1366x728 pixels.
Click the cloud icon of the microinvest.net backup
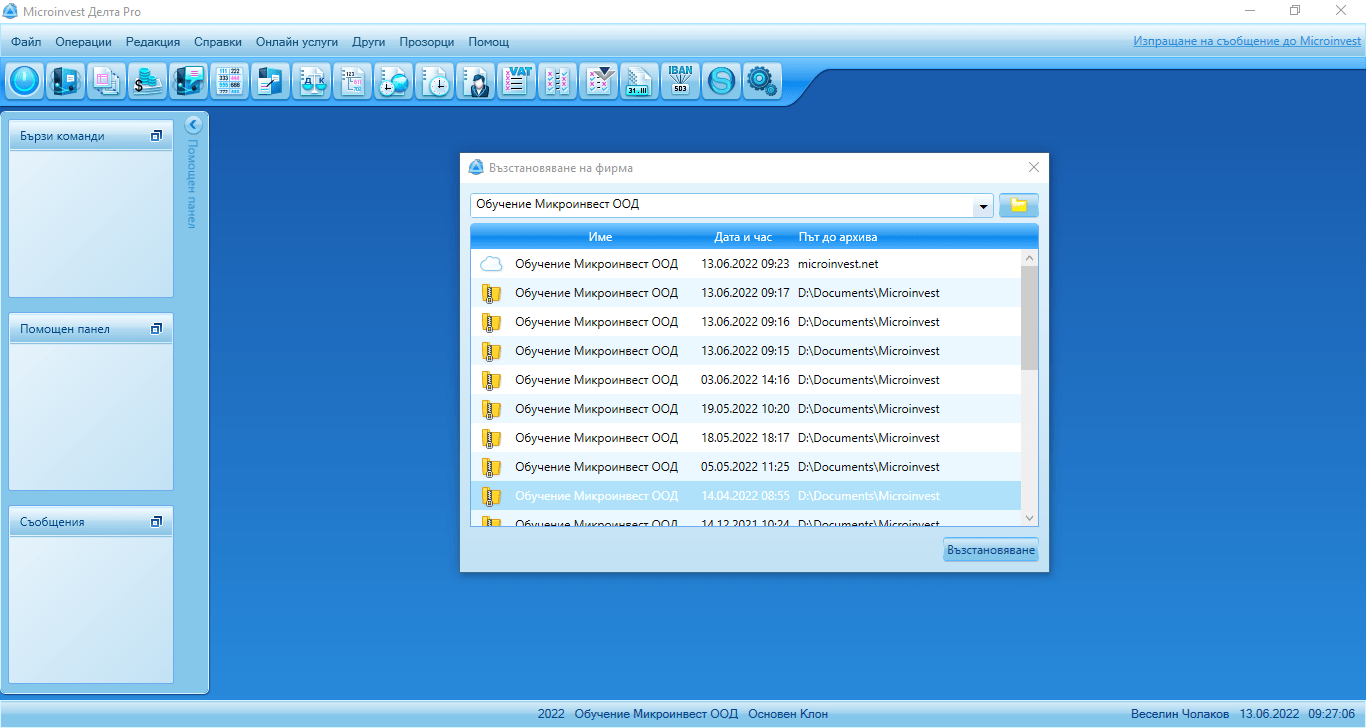click(x=491, y=264)
